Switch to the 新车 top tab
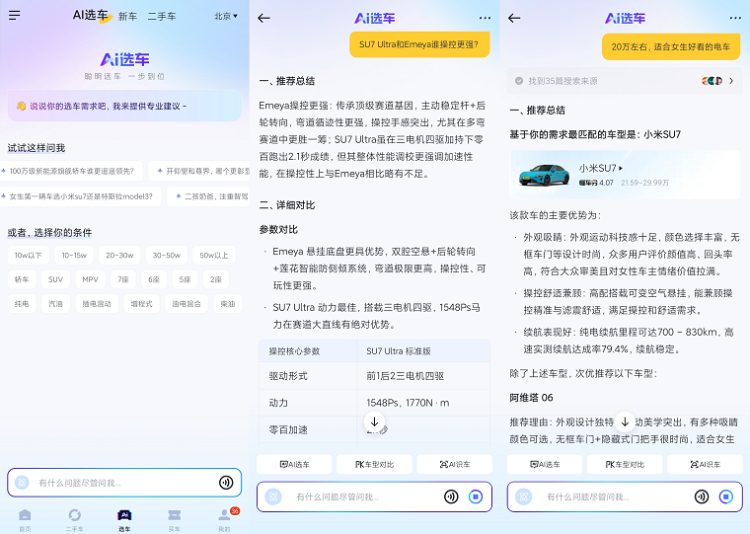 (x=128, y=16)
